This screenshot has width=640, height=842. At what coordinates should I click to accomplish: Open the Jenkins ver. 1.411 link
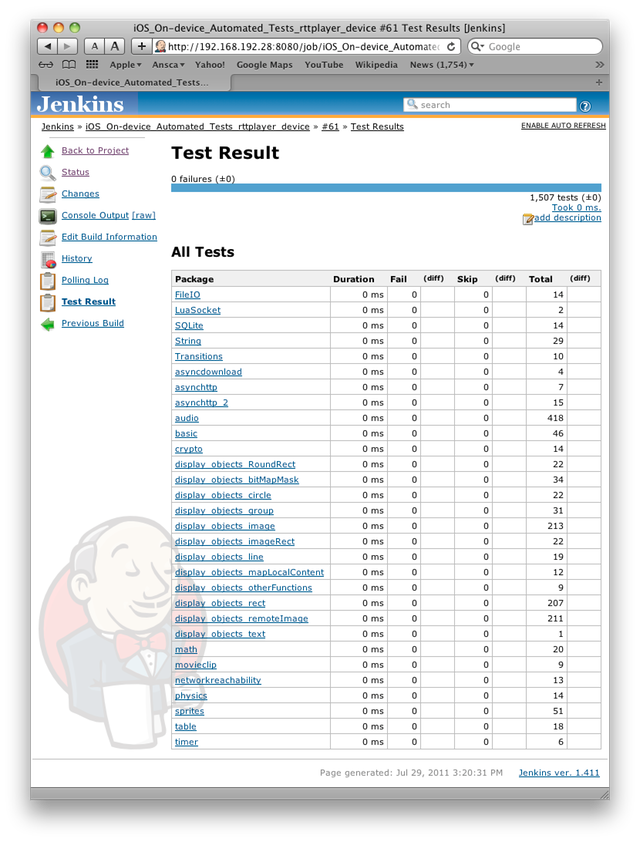(559, 773)
